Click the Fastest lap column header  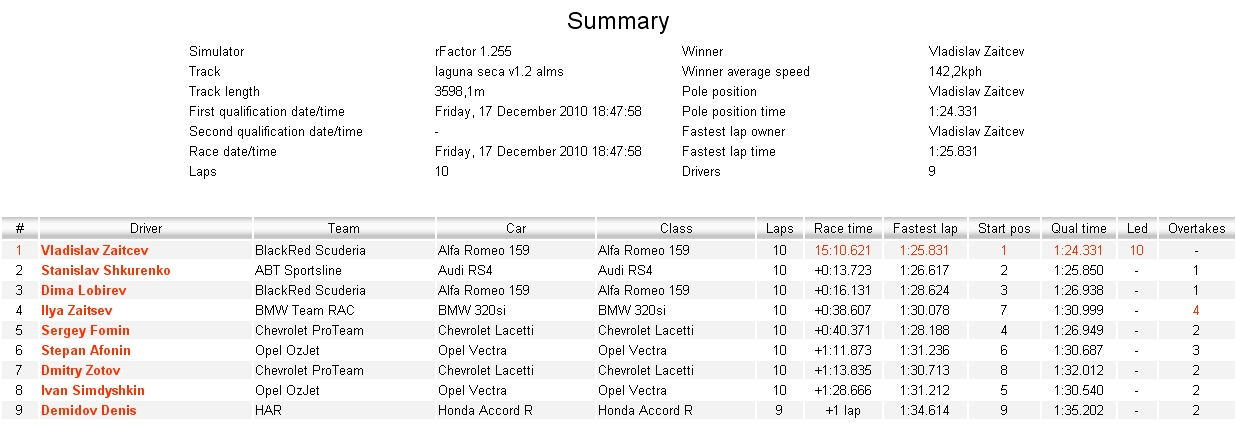pyautogui.click(x=924, y=228)
